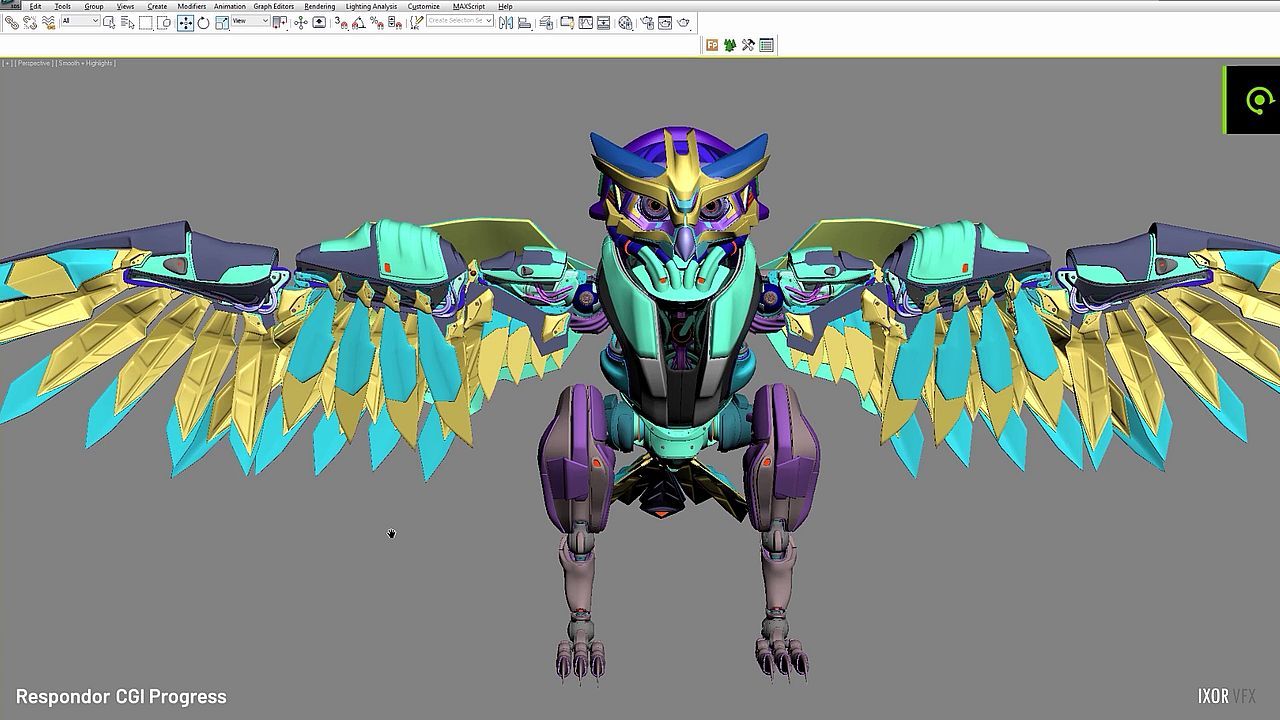
Task: Click the Select and Uniform Scale tool
Action: [221, 22]
